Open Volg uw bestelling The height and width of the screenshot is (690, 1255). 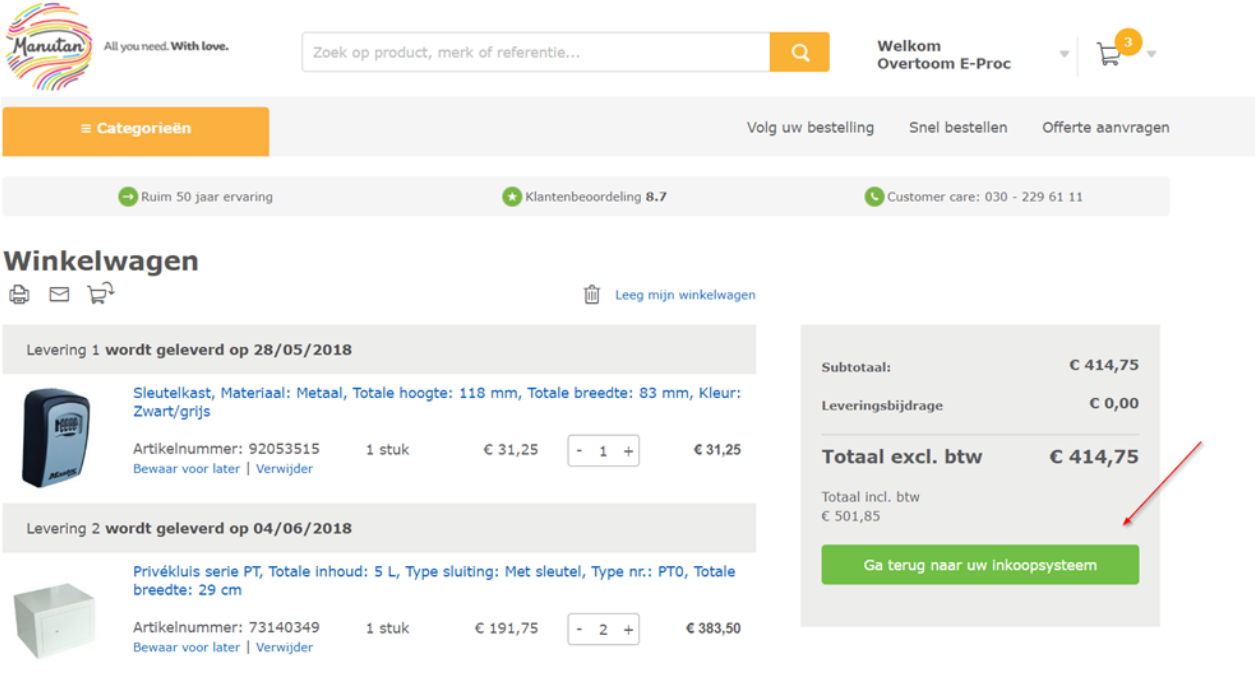point(810,128)
